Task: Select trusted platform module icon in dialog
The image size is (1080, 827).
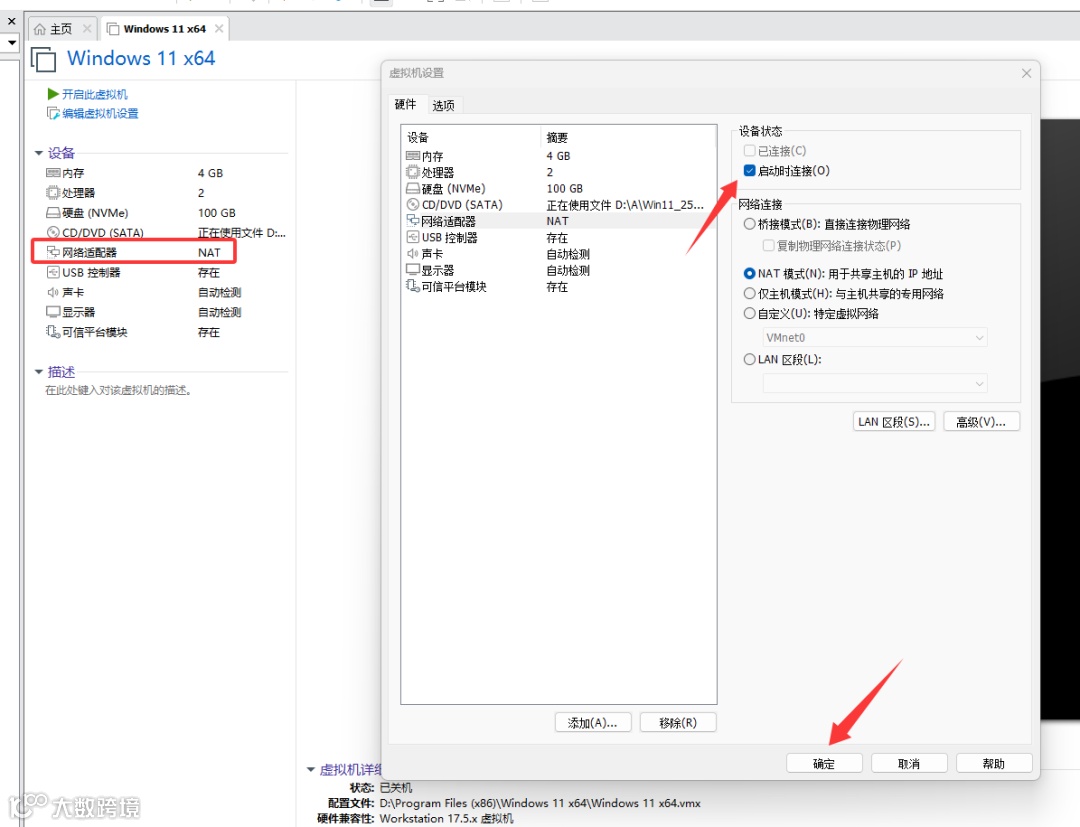Action: 413,286
